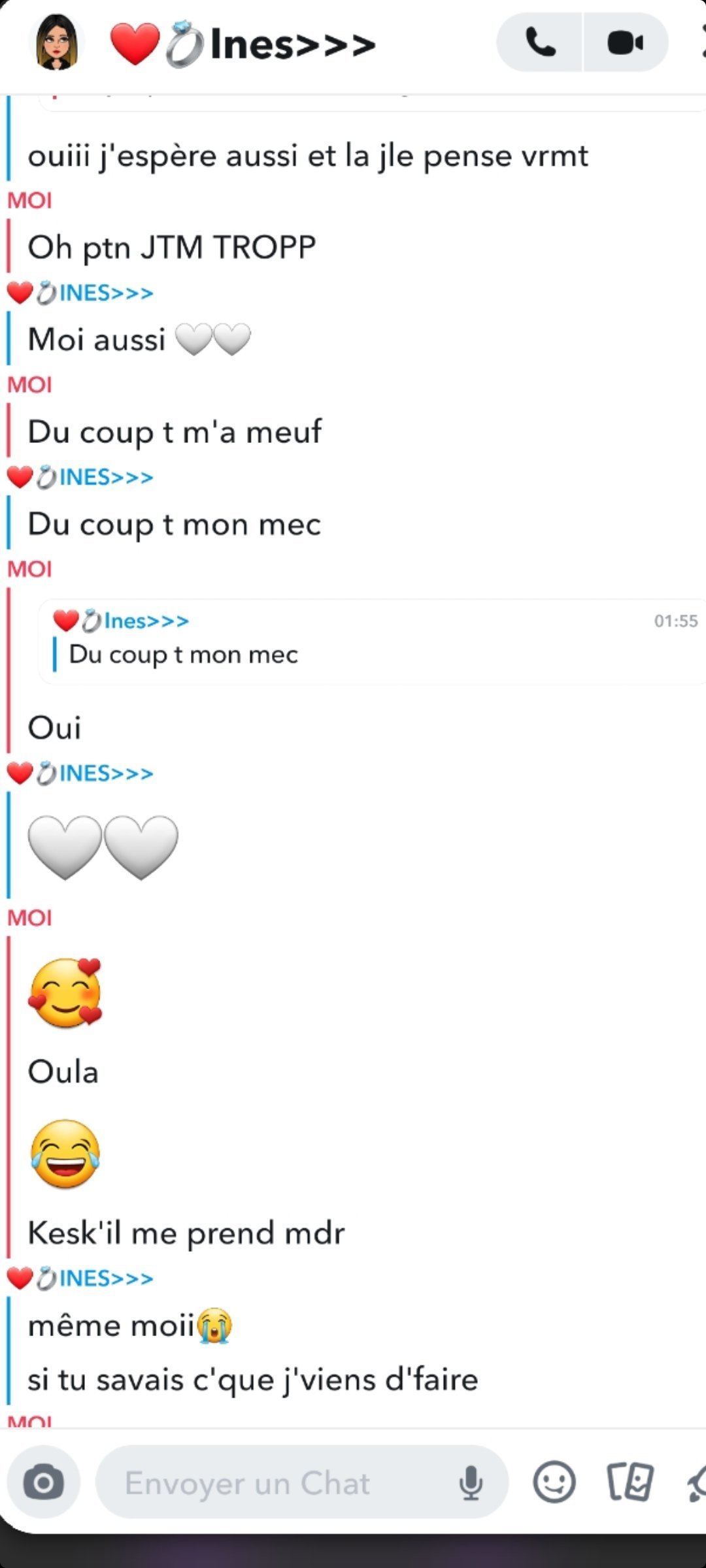Tap the microphone voice note icon
Viewport: 706px width, 1568px height.
point(471,1483)
